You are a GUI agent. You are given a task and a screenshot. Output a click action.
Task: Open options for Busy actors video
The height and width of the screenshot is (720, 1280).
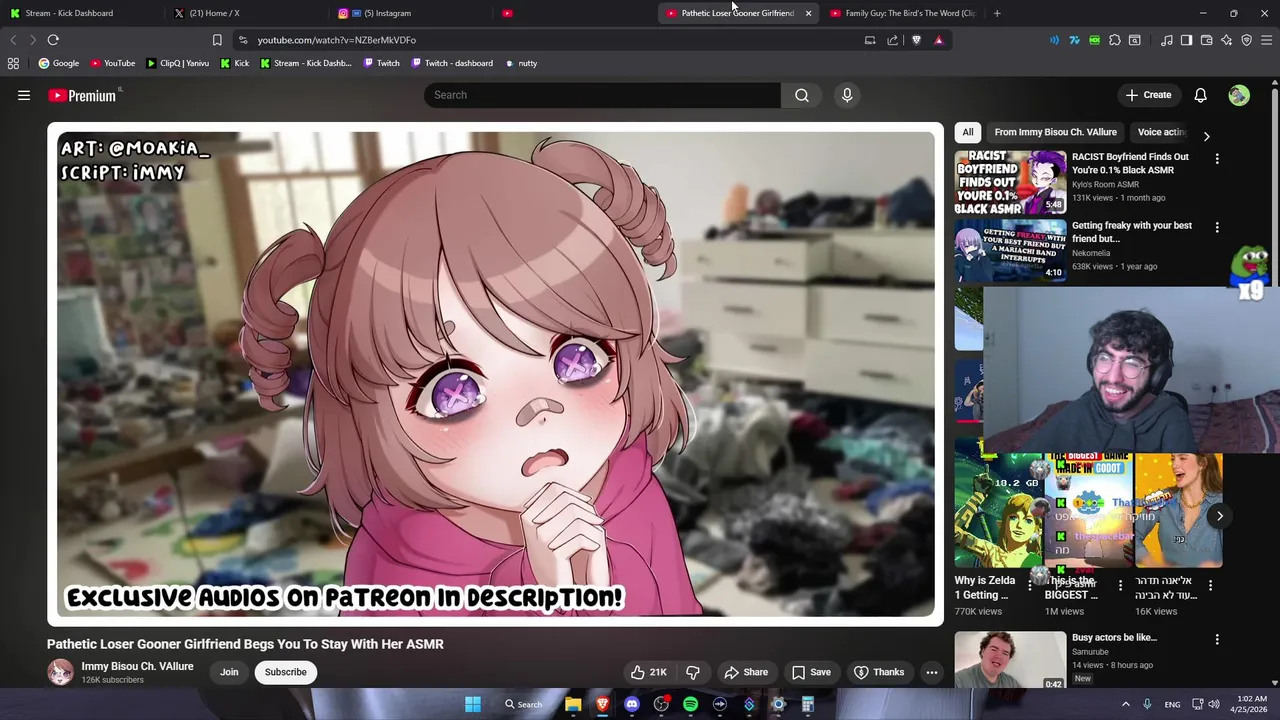[1217, 639]
